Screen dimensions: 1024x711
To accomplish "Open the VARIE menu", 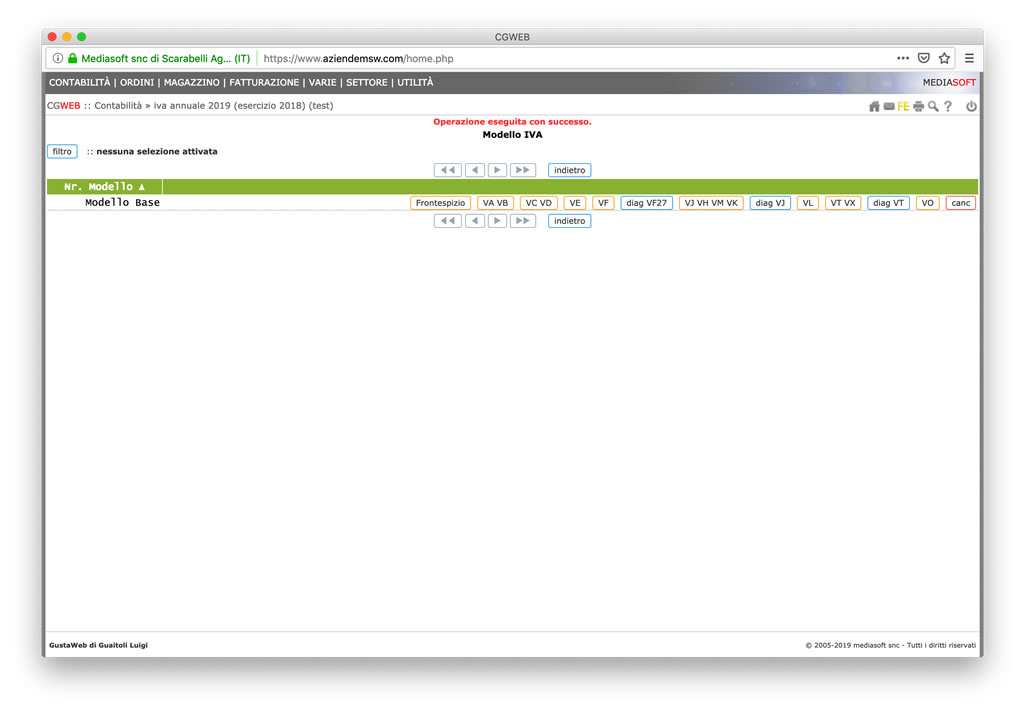I will [323, 82].
